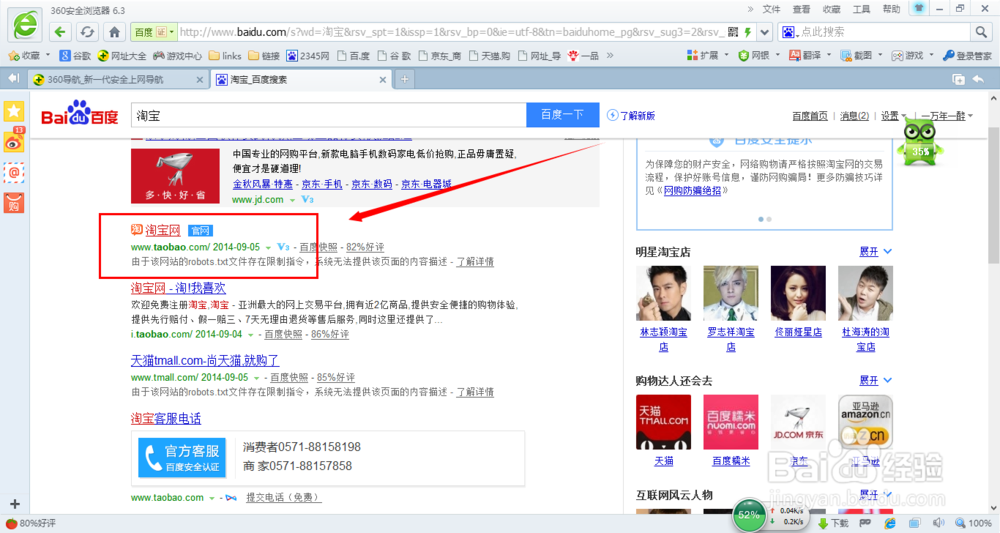Viewport: 1000px width, 533px height.
Task: Open the 淘宝网 官网 result link
Action: (163, 230)
